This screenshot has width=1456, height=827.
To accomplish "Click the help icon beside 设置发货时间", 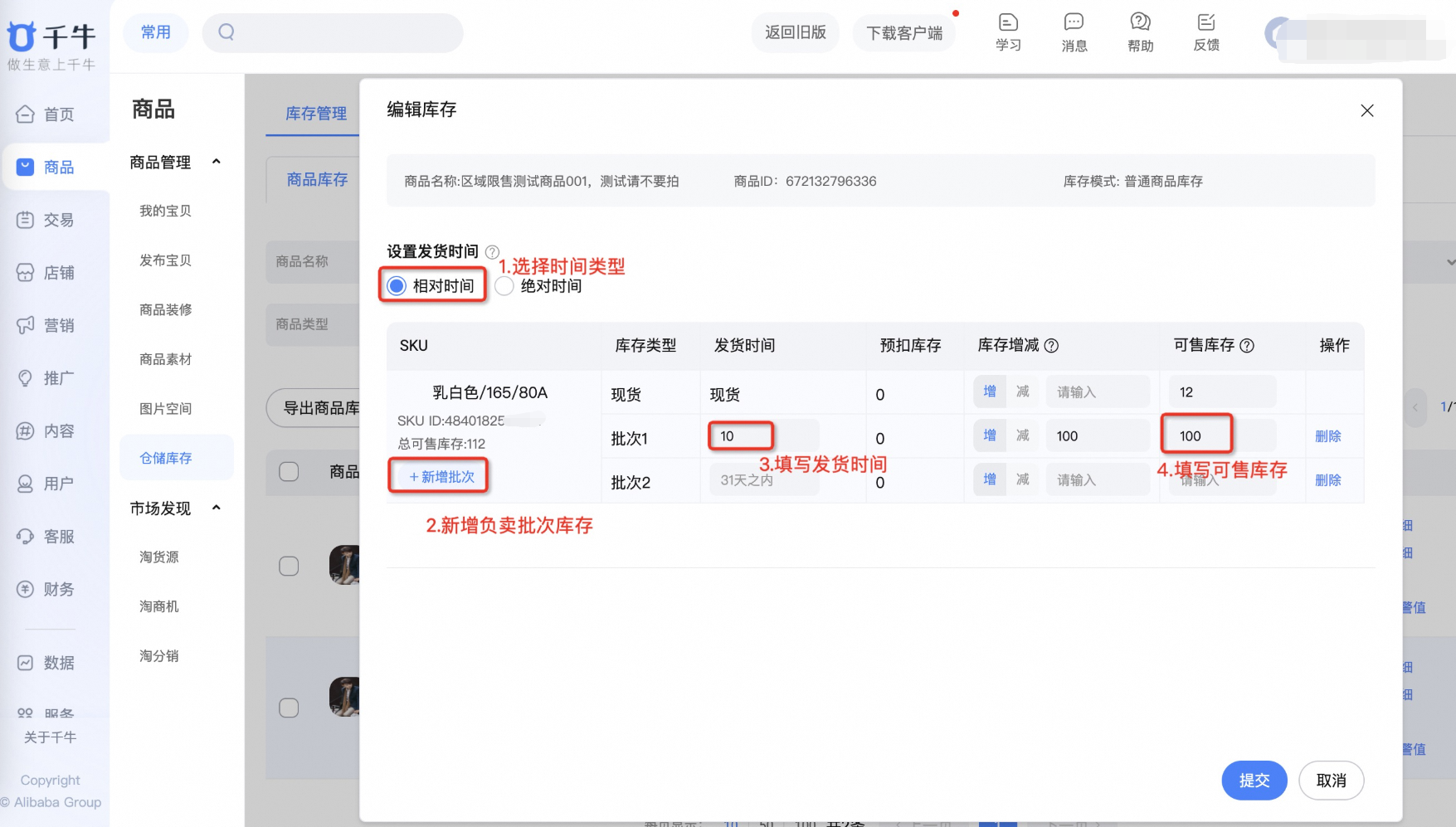I will (492, 251).
